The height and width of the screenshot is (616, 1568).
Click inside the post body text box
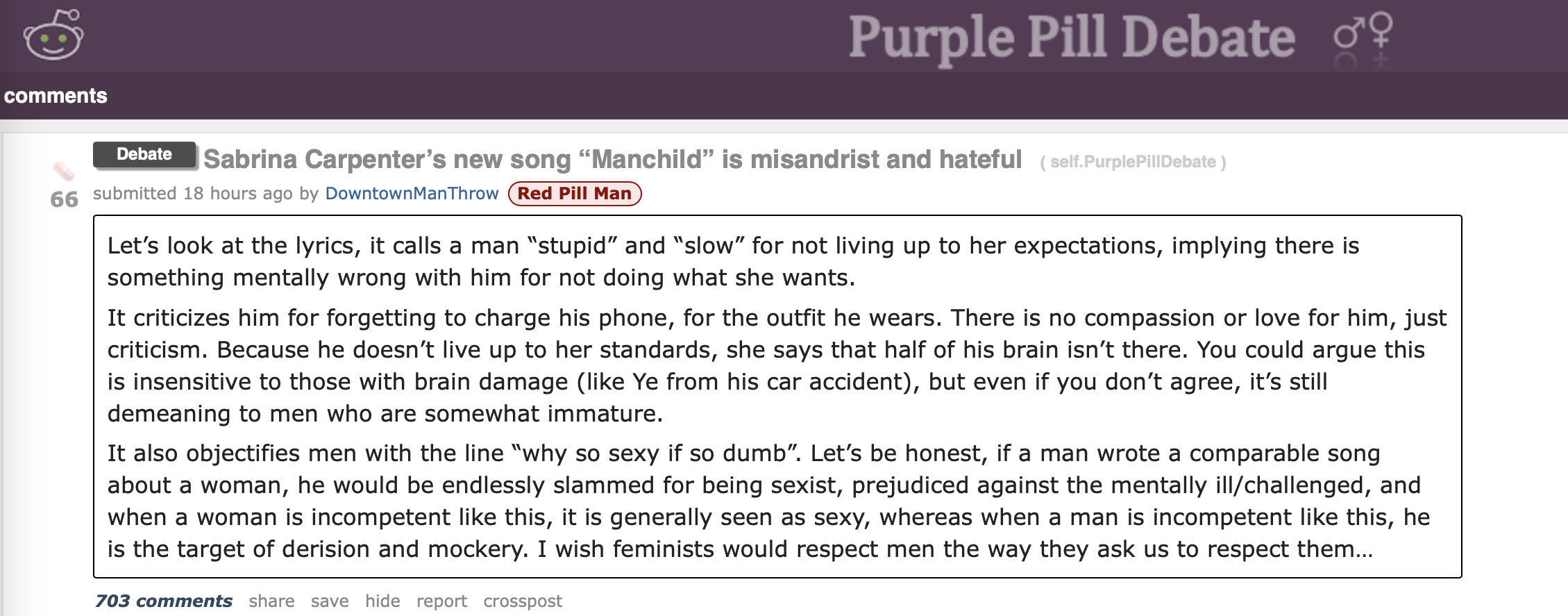777,397
